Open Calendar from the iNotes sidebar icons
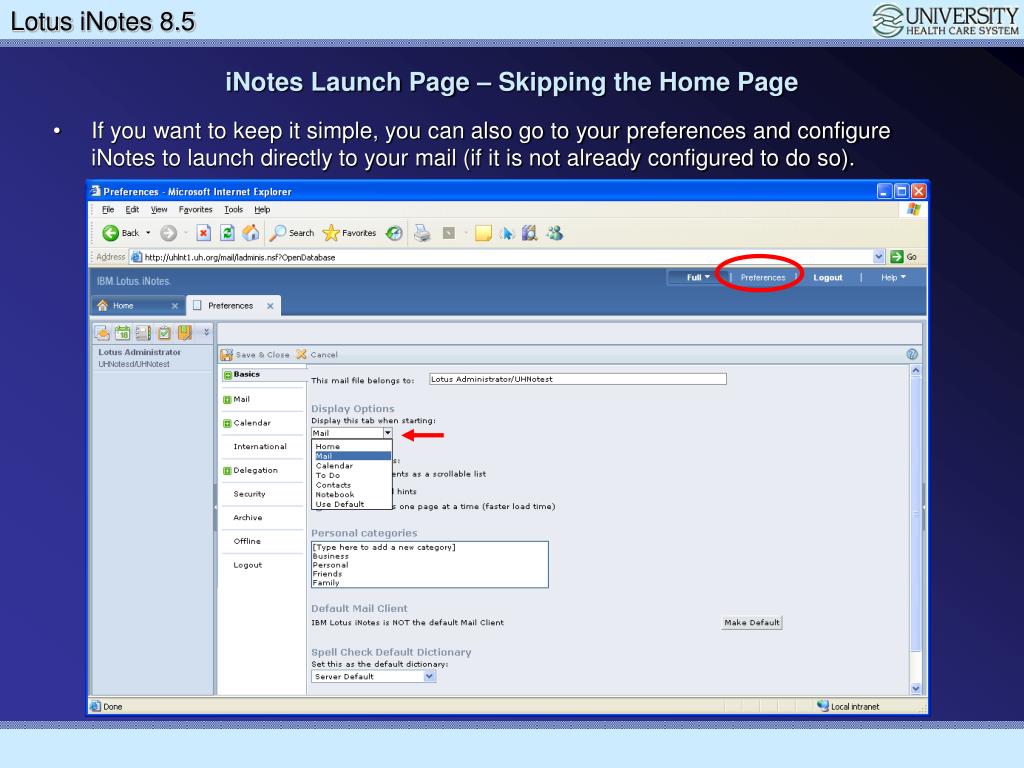The width and height of the screenshot is (1024, 768). [x=123, y=333]
